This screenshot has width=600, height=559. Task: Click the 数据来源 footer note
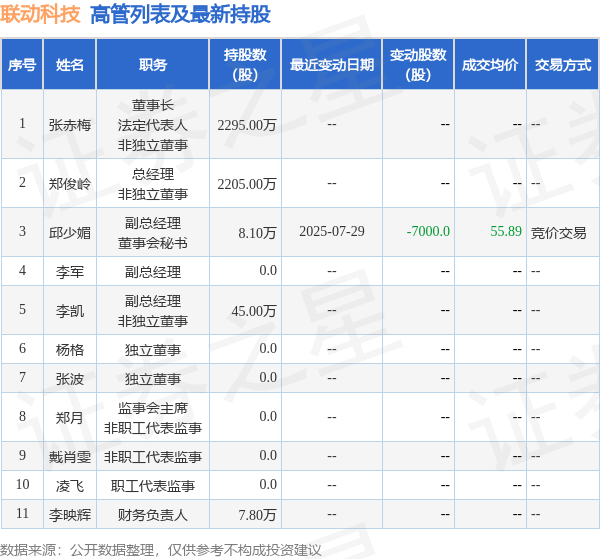(x=161, y=550)
